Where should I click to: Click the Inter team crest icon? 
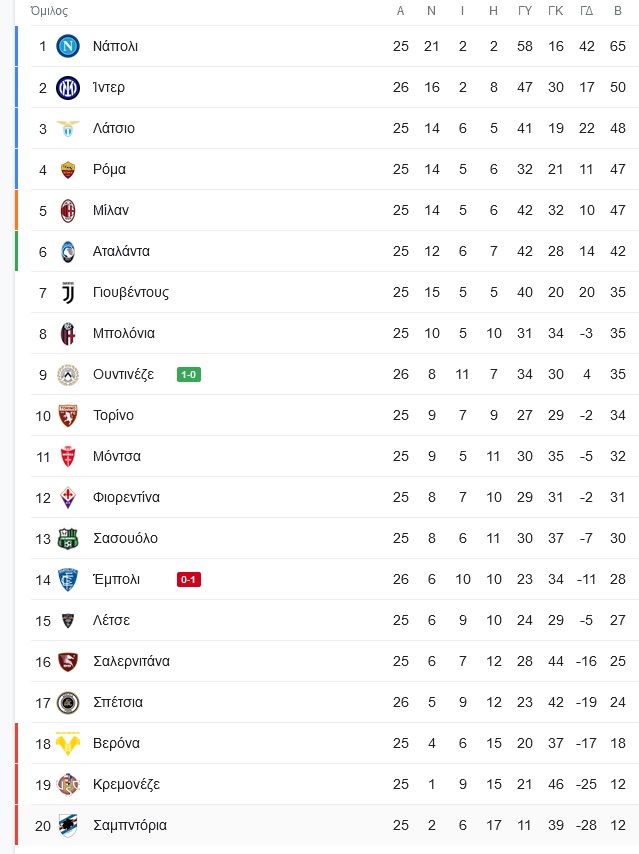pyautogui.click(x=68, y=87)
